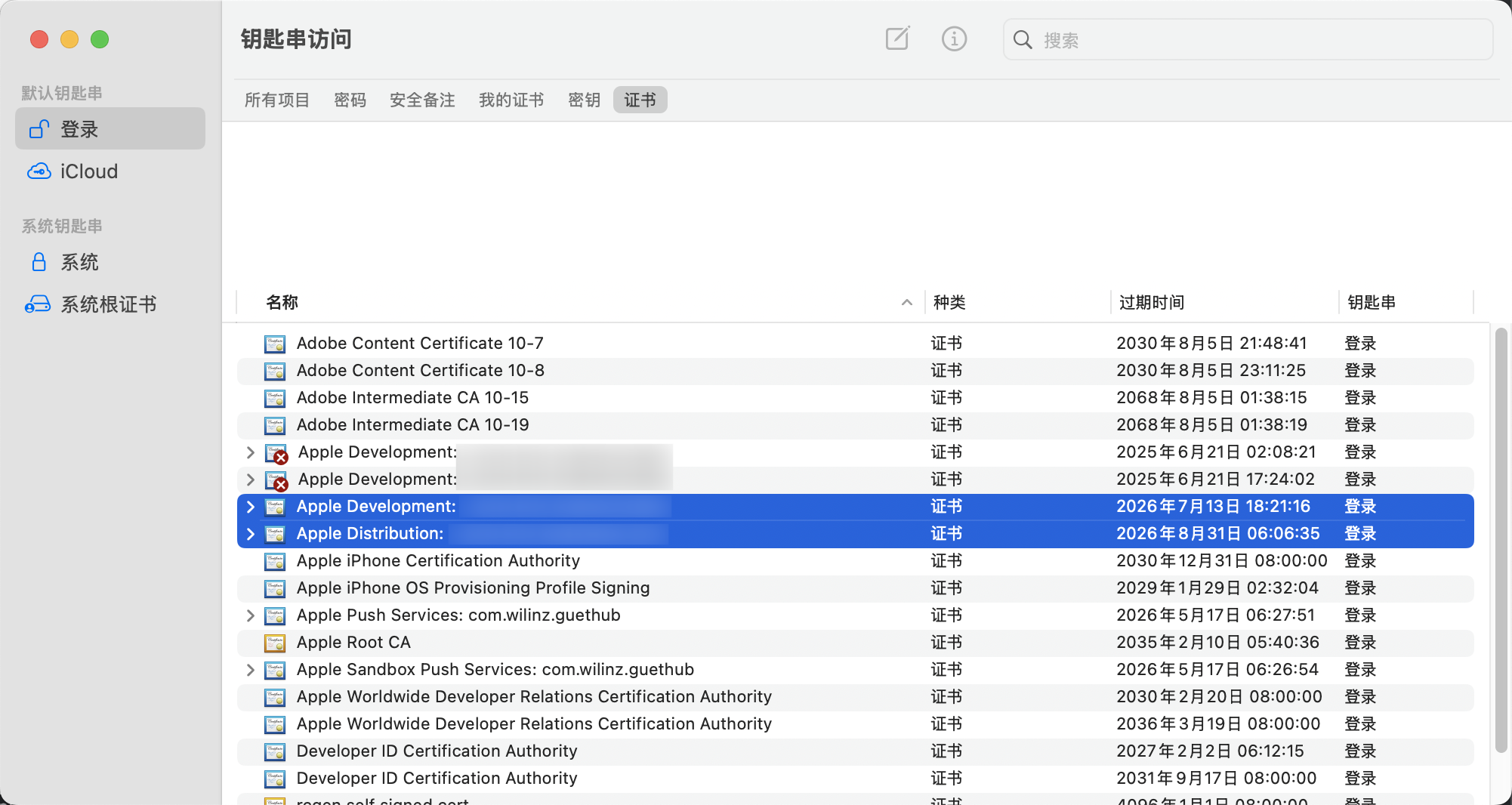The height and width of the screenshot is (805, 1512).
Task: Click the Adobe Content Certificate 10-7 icon
Action: pos(275,344)
